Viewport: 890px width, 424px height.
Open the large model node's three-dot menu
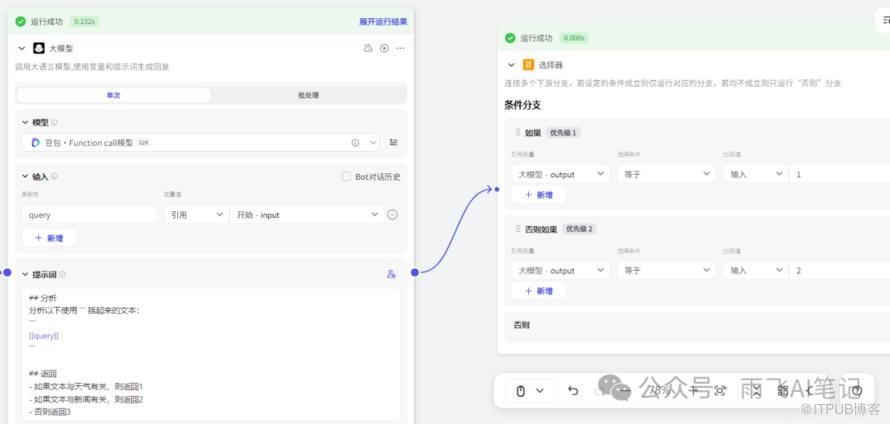click(x=401, y=48)
